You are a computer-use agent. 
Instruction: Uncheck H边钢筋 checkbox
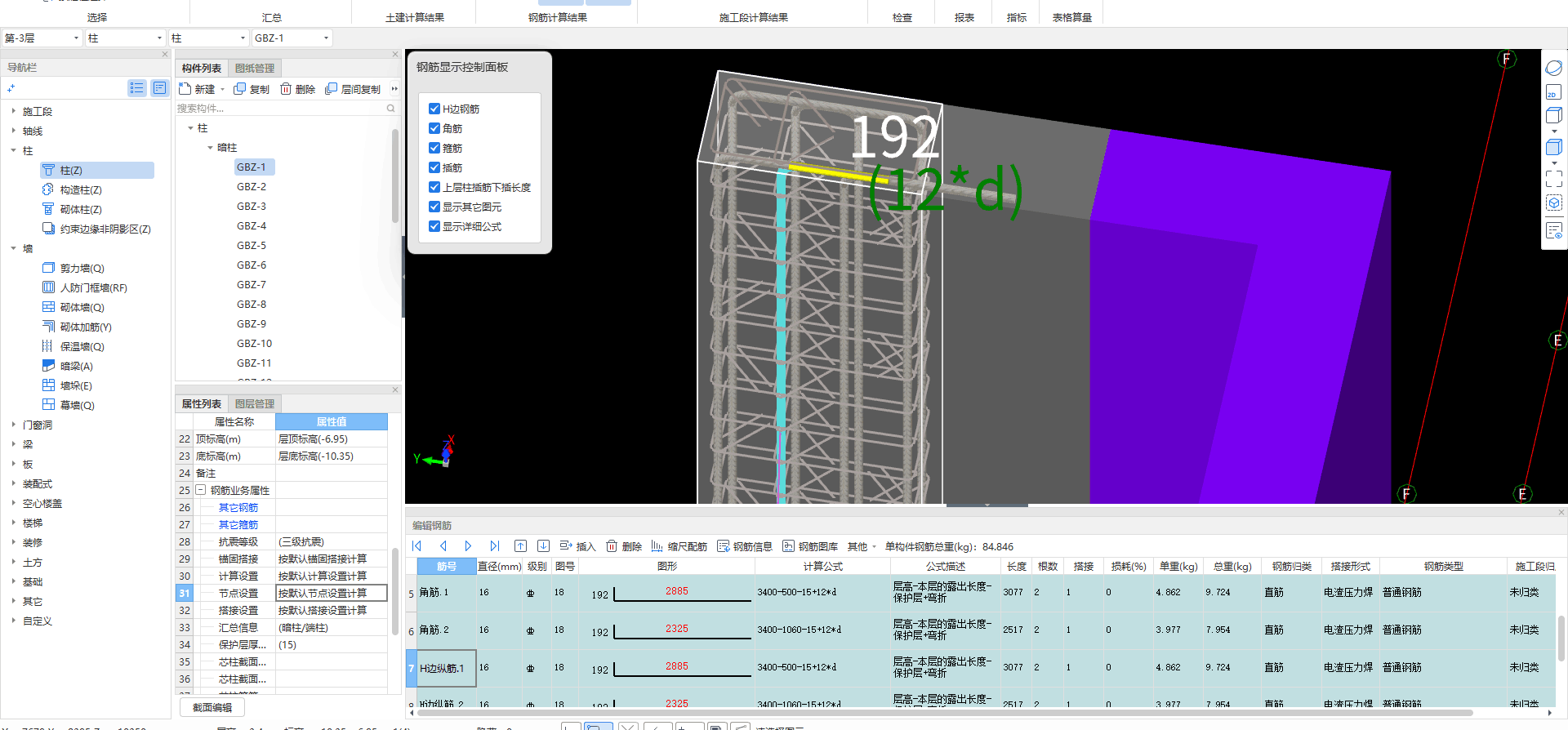tap(434, 109)
